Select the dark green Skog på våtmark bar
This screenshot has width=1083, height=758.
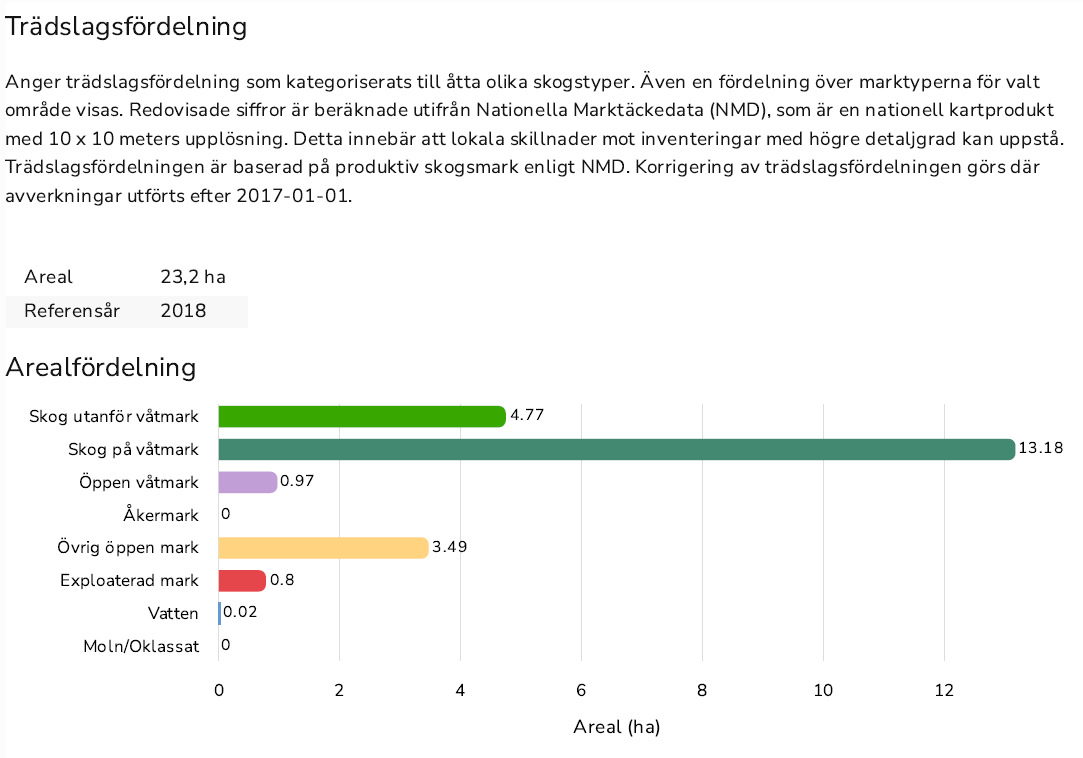[x=617, y=449]
